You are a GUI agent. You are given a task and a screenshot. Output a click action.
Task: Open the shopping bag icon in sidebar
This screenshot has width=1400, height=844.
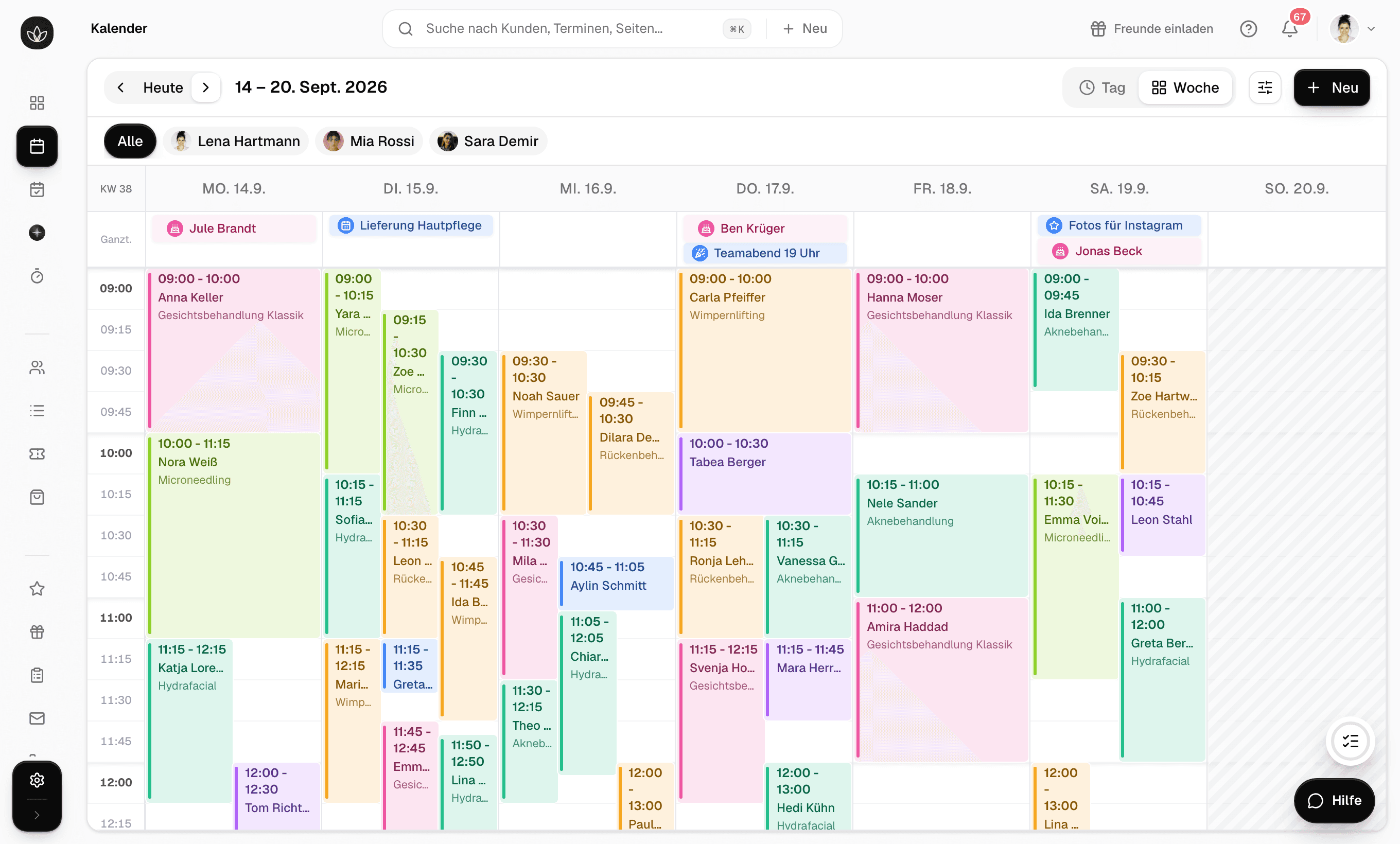point(37,497)
